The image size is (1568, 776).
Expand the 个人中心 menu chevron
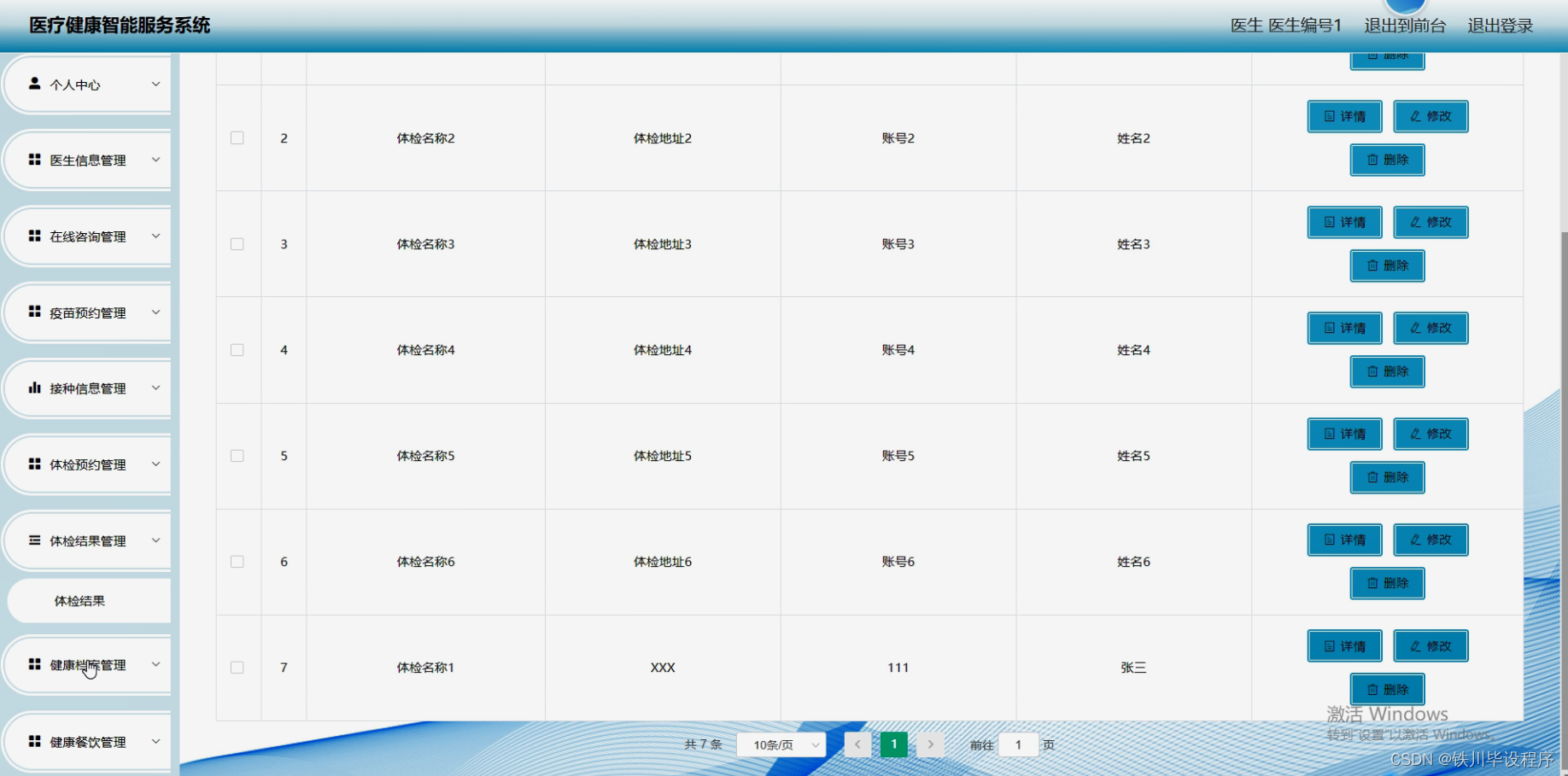click(x=155, y=84)
